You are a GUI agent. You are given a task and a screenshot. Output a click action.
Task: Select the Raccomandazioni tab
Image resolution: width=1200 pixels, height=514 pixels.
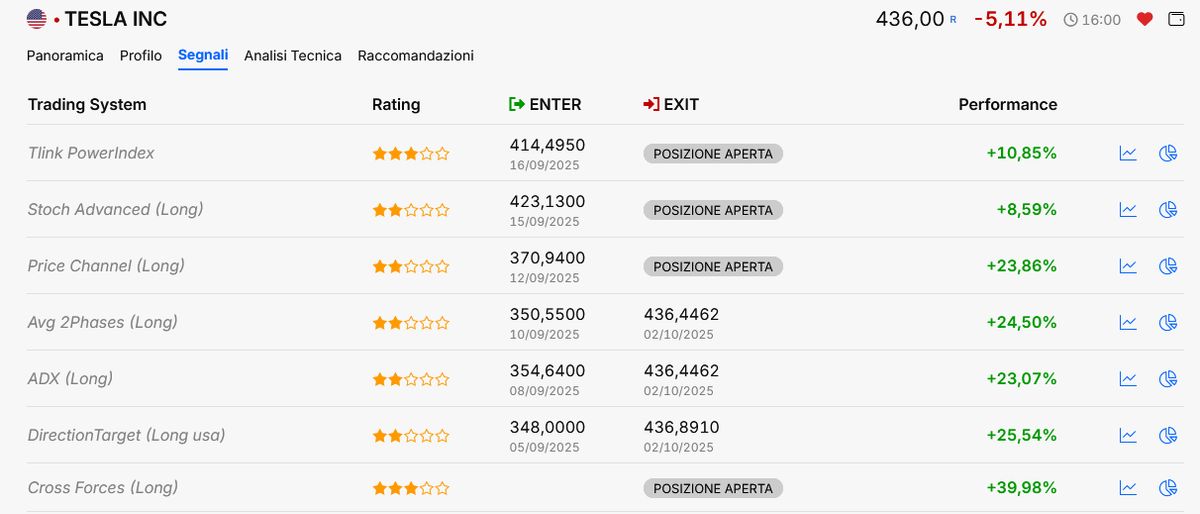tap(415, 56)
